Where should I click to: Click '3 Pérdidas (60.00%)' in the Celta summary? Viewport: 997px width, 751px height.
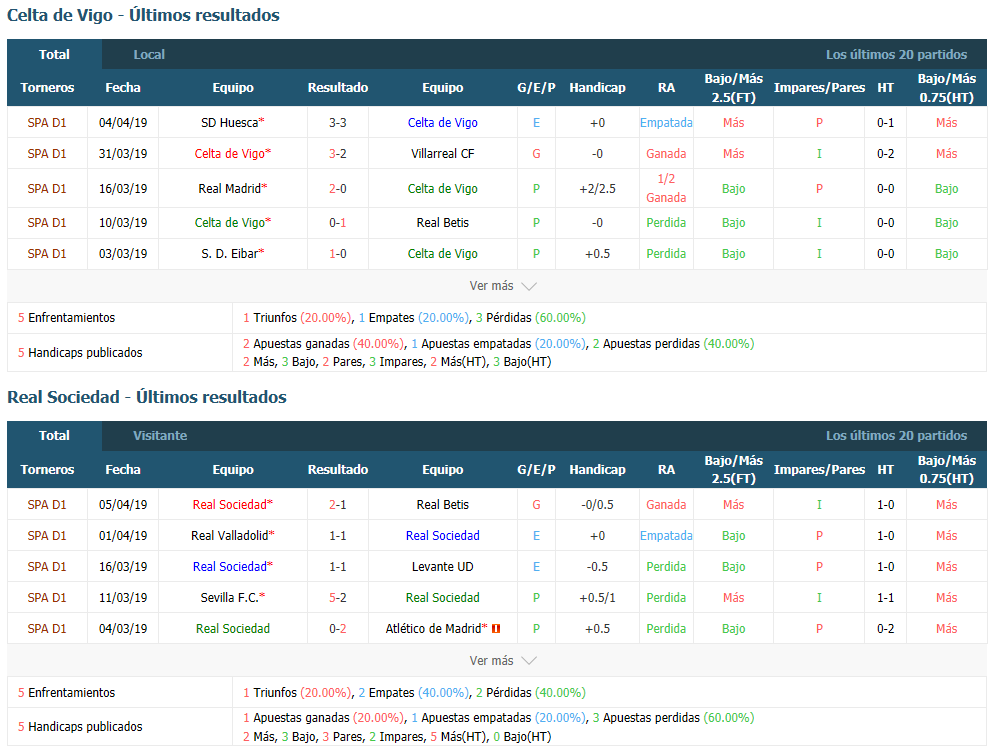click(531, 318)
